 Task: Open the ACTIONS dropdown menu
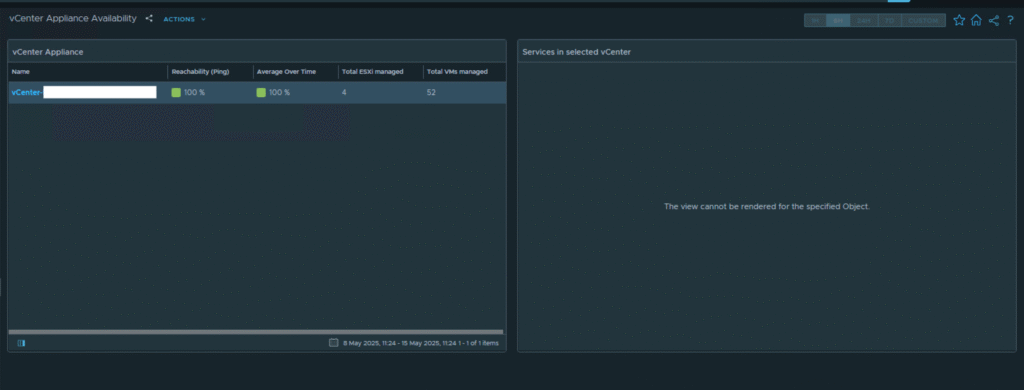(184, 20)
